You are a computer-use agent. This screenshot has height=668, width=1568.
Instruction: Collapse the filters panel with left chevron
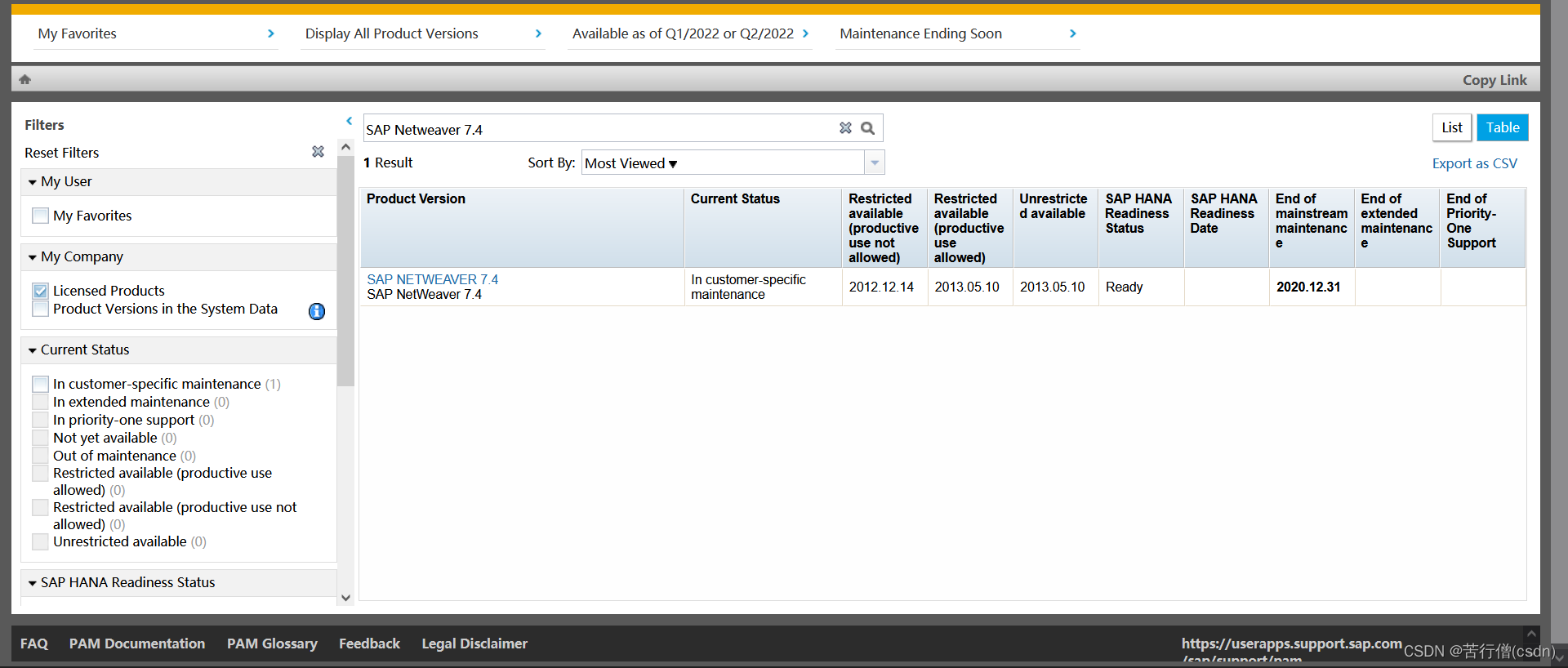[x=349, y=121]
